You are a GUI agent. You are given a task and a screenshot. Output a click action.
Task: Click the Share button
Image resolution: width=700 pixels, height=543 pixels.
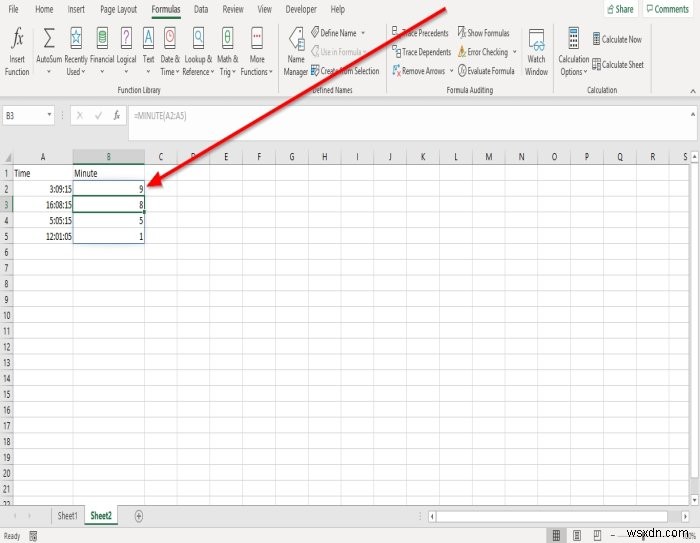pos(620,9)
